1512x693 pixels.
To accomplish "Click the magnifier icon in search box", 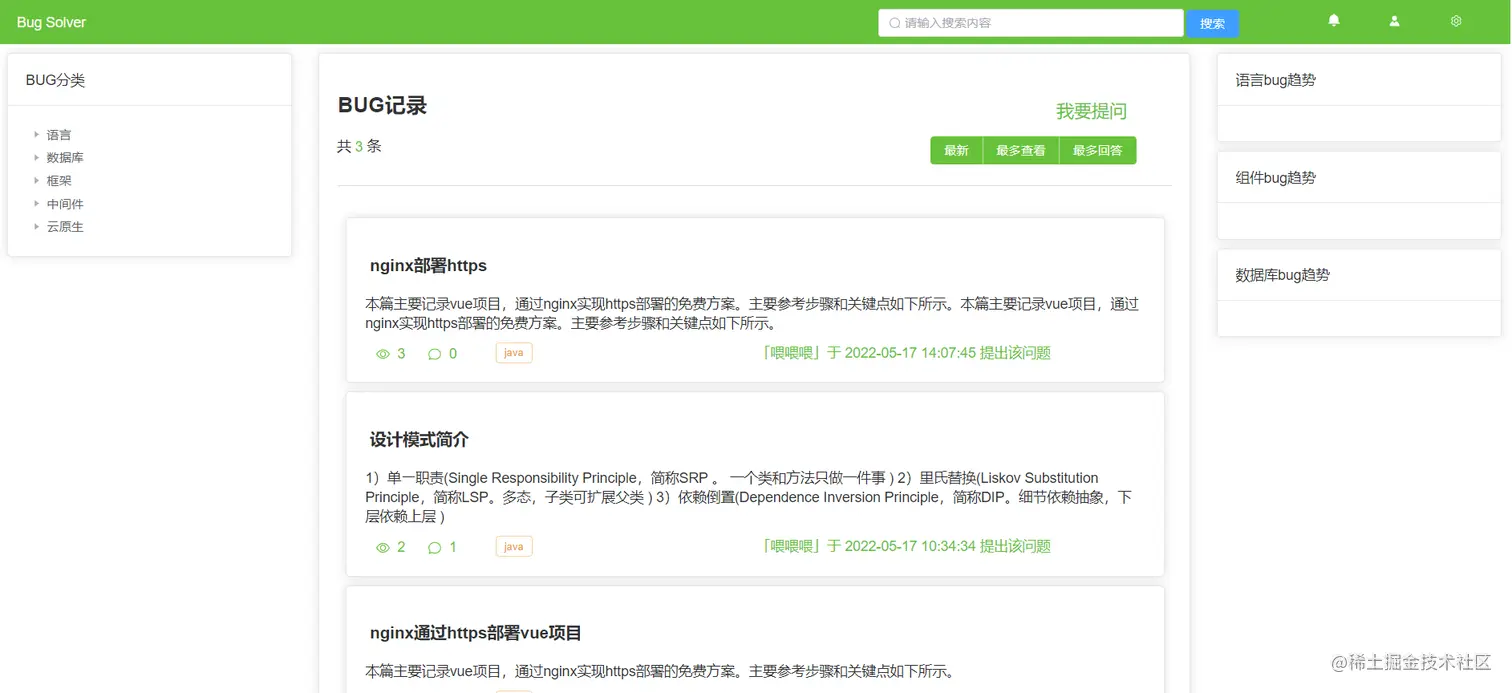I will pyautogui.click(x=894, y=23).
